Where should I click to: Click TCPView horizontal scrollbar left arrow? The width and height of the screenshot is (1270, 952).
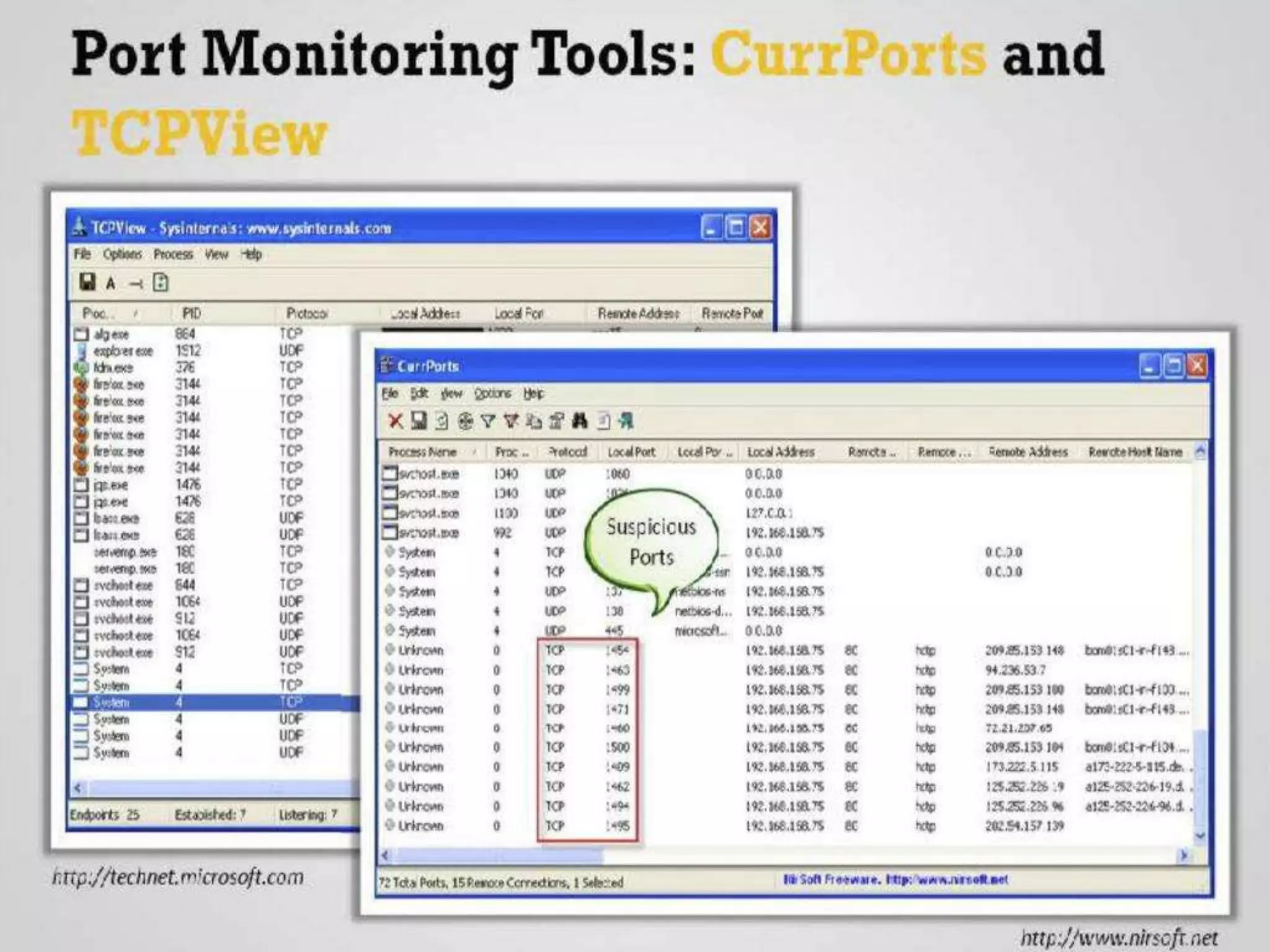click(x=78, y=788)
